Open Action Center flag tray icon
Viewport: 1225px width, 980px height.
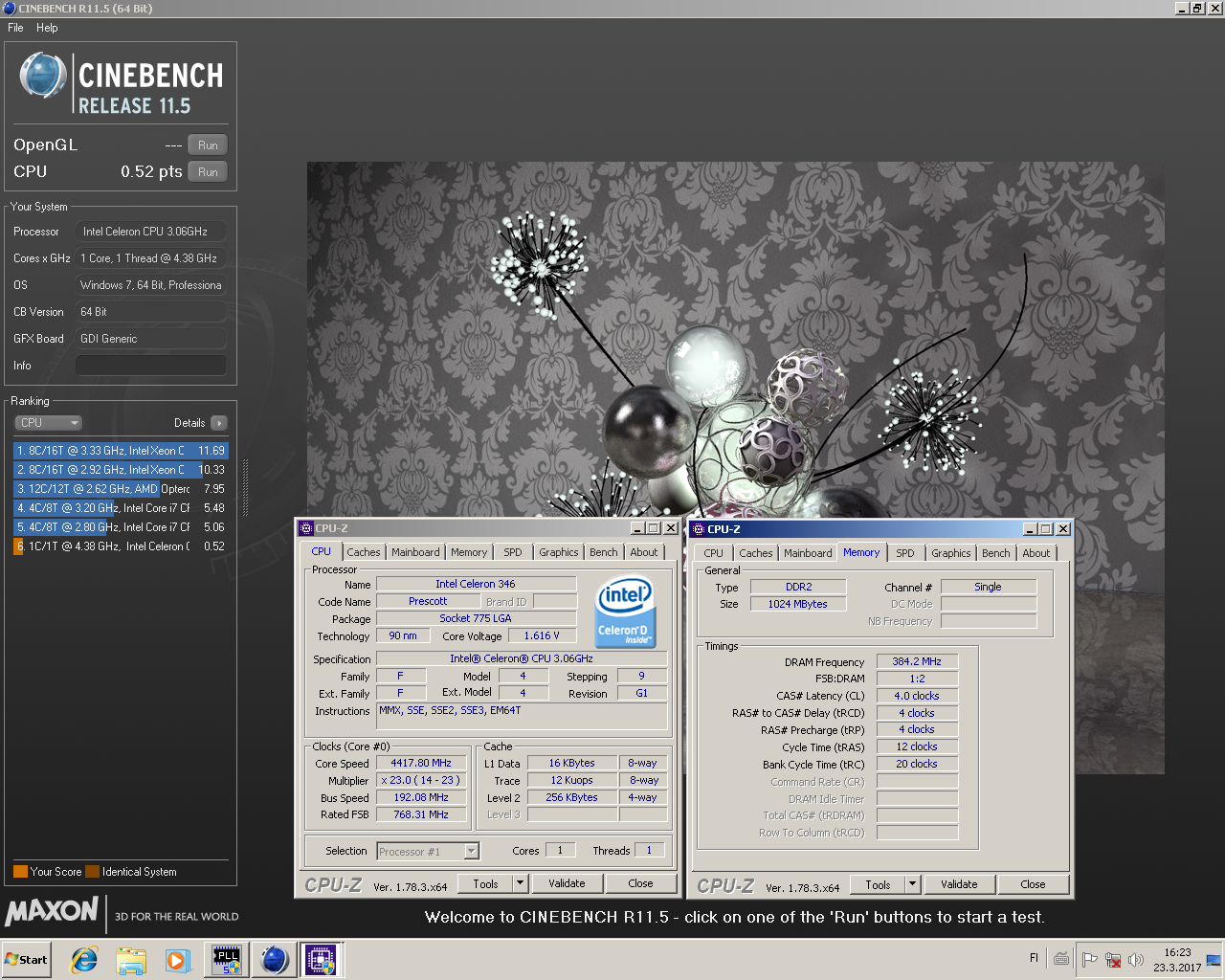click(1089, 960)
